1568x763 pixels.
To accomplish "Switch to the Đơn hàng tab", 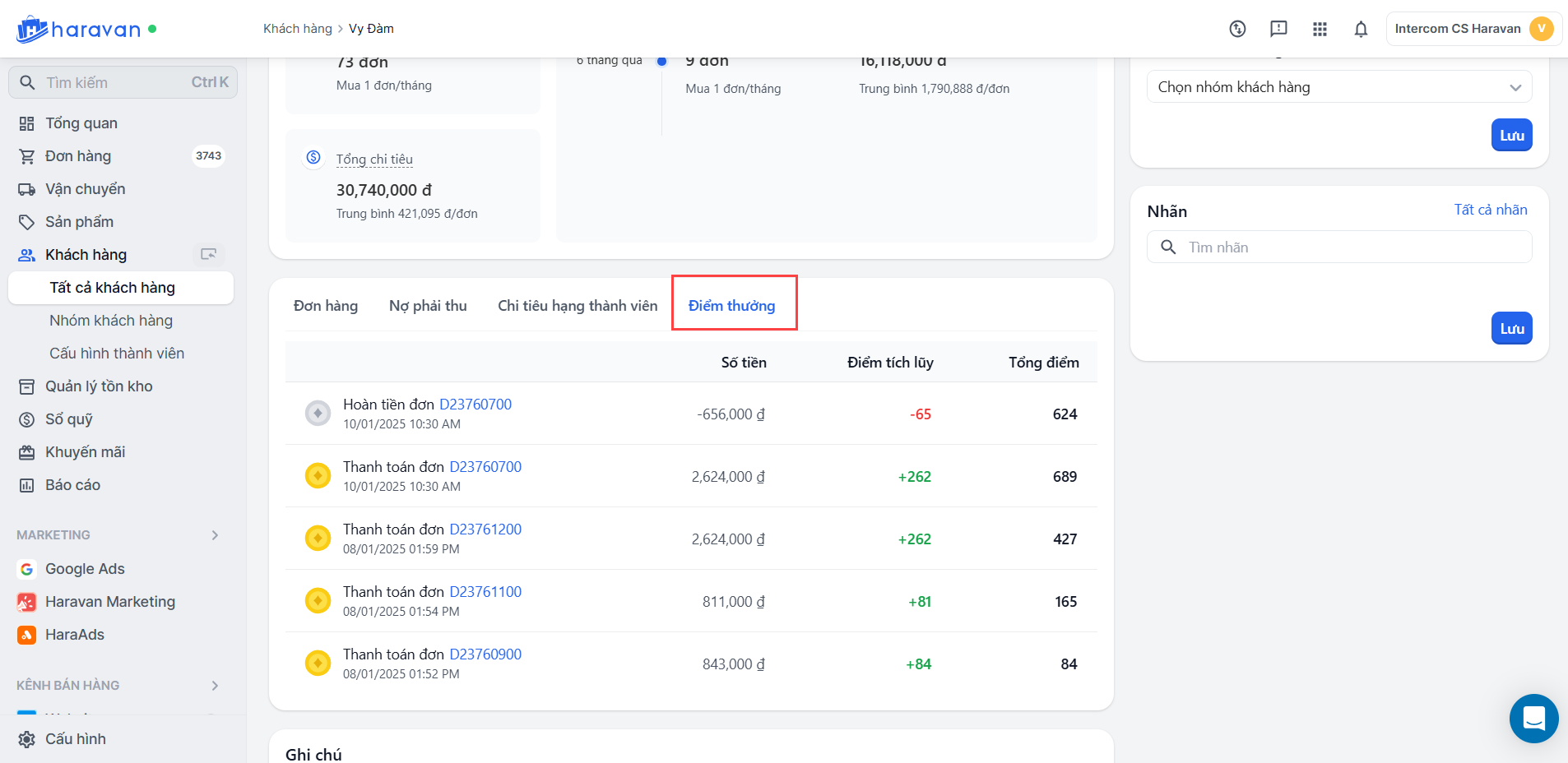I will pos(326,306).
